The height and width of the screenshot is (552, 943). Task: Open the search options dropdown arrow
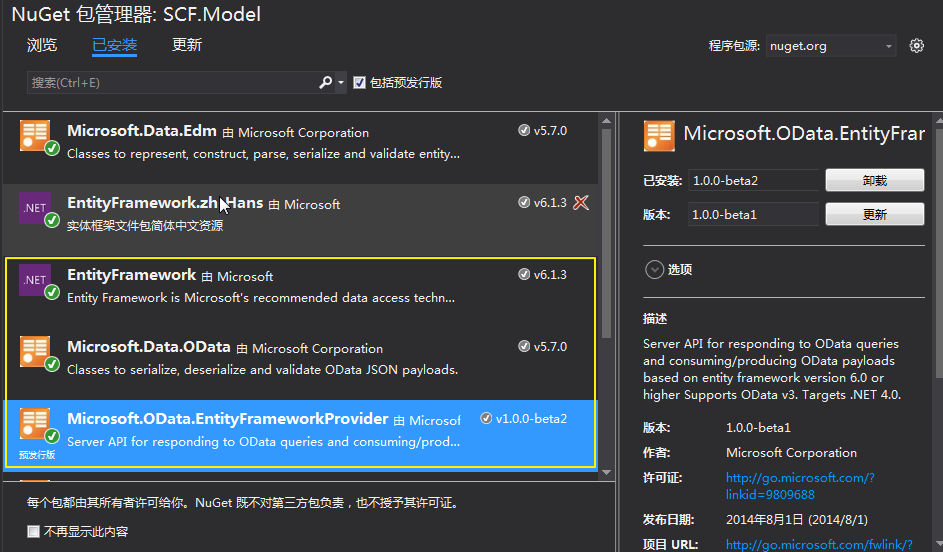[x=341, y=83]
